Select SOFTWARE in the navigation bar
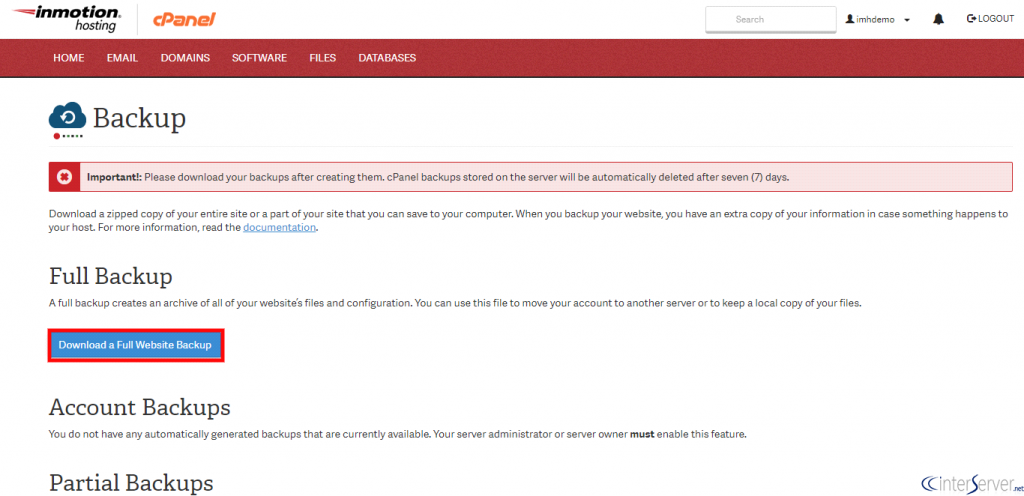Image resolution: width=1024 pixels, height=496 pixels. point(259,58)
